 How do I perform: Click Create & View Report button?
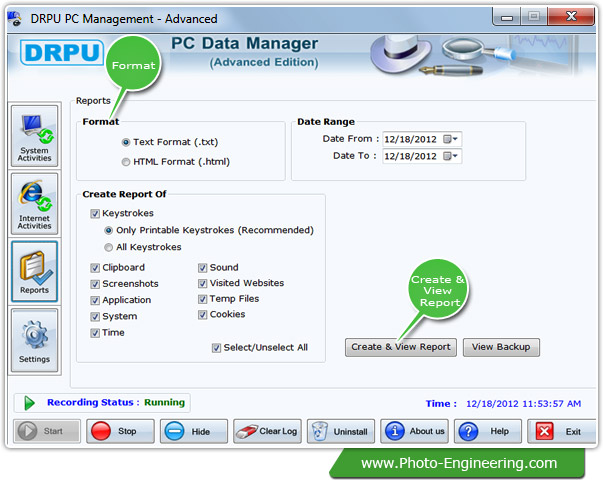click(401, 347)
